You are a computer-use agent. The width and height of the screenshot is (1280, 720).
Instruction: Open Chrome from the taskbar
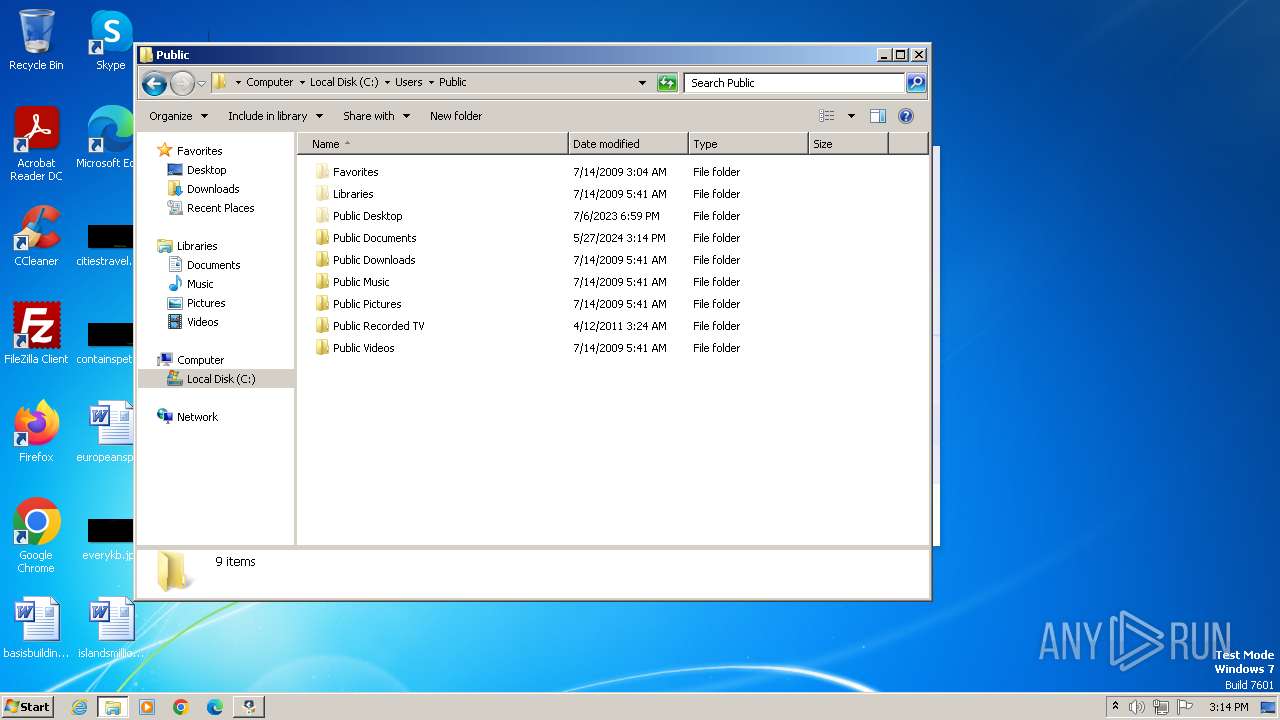coord(181,707)
